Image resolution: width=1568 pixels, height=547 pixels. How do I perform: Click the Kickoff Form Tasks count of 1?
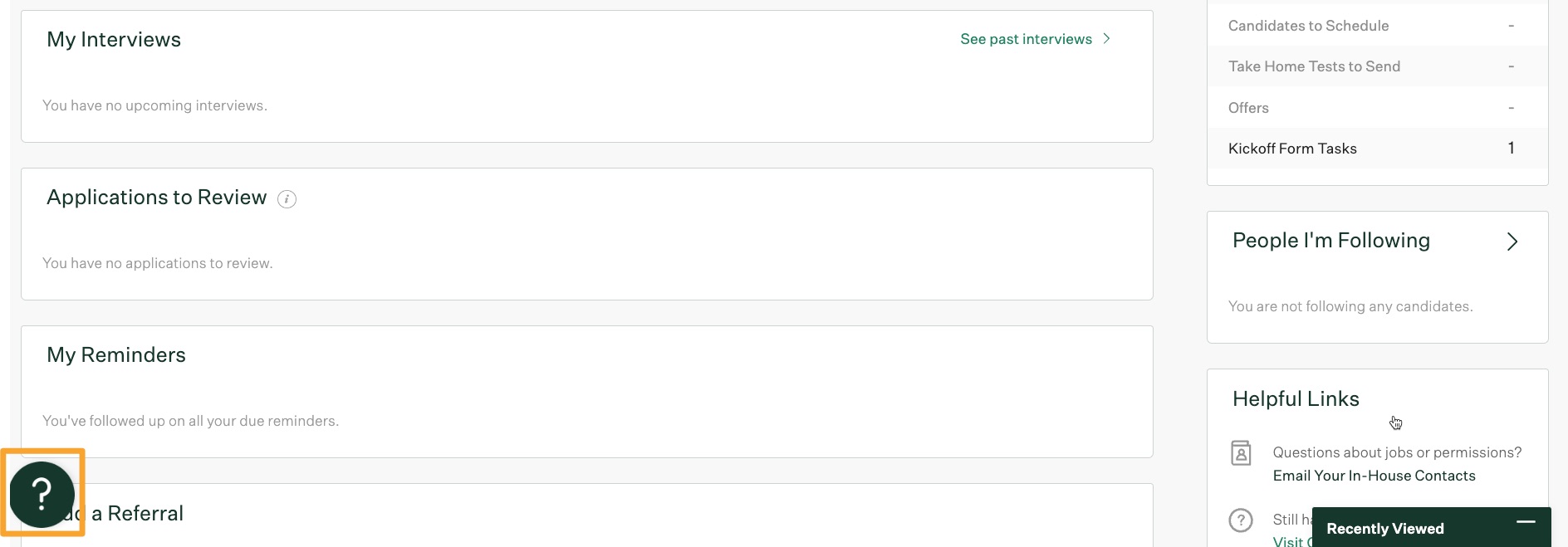click(1511, 148)
